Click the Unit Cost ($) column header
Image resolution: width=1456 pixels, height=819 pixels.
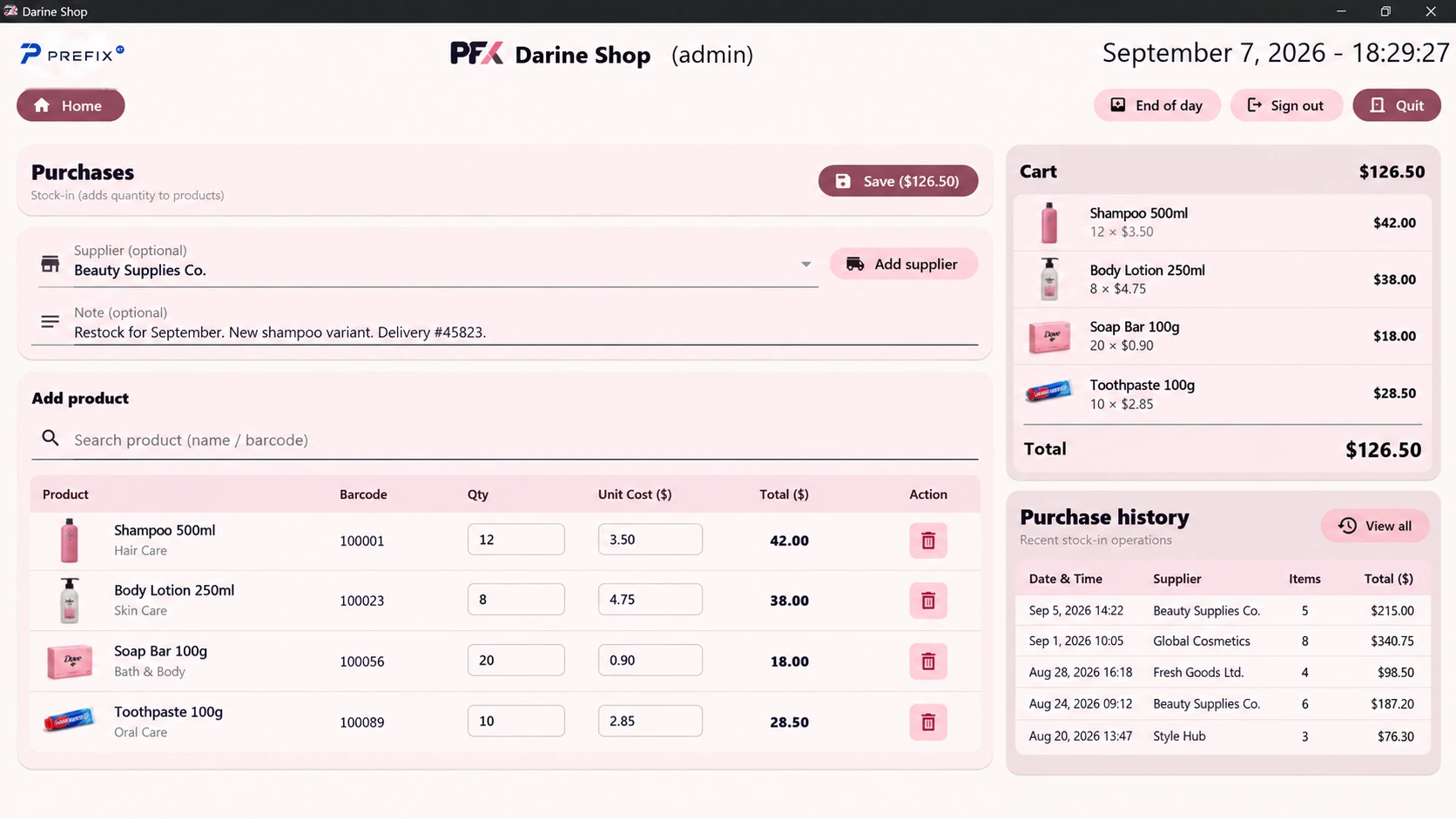point(634,494)
